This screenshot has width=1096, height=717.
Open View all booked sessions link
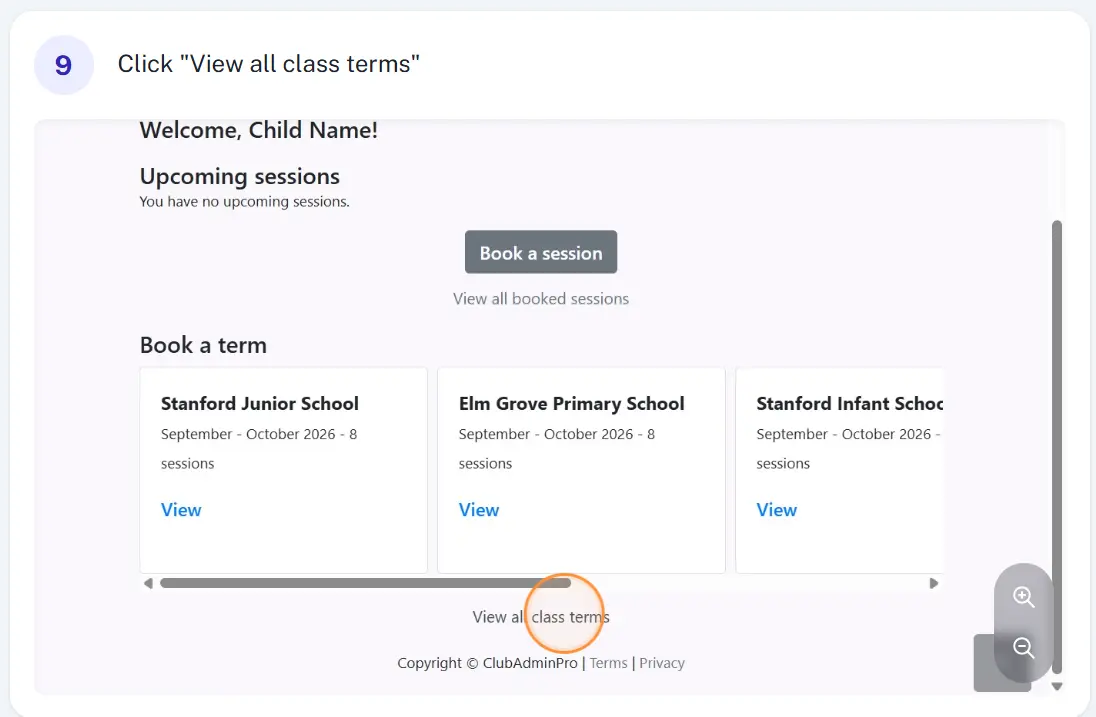click(x=541, y=299)
